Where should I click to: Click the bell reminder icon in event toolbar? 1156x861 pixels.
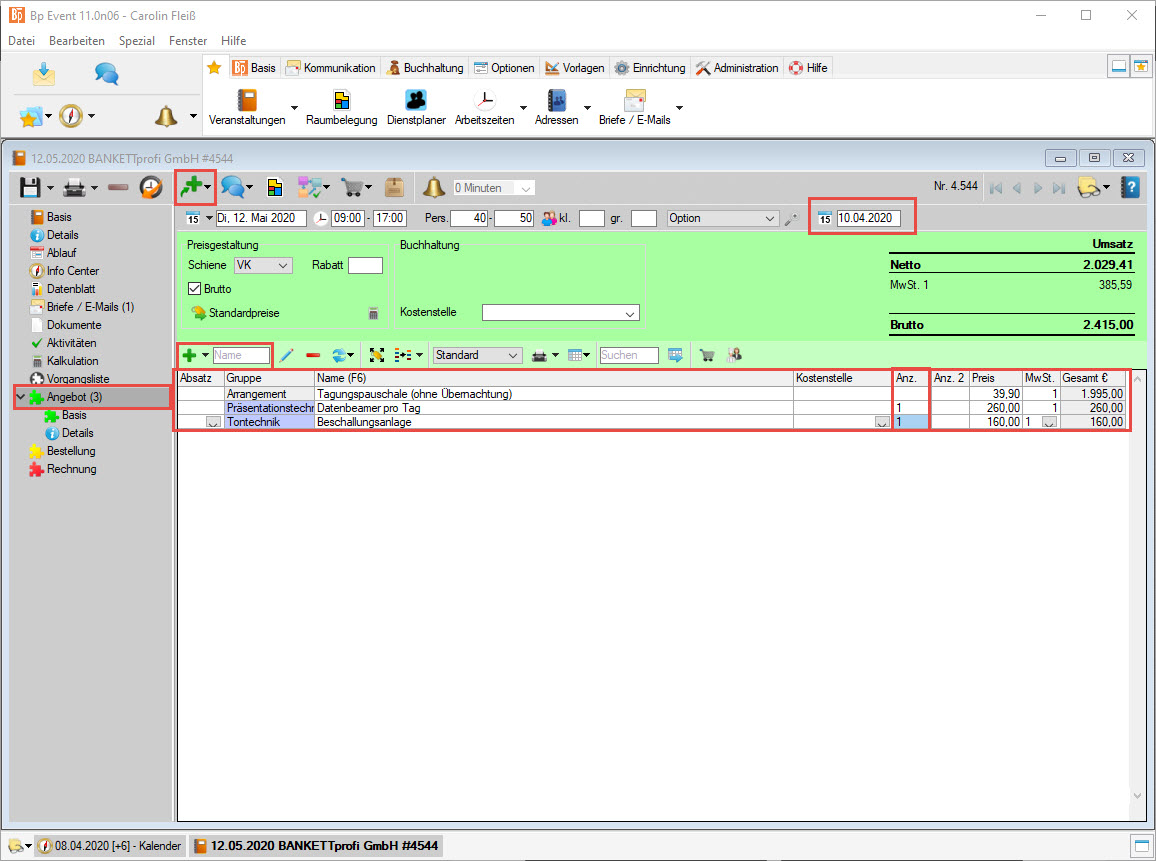[x=433, y=188]
